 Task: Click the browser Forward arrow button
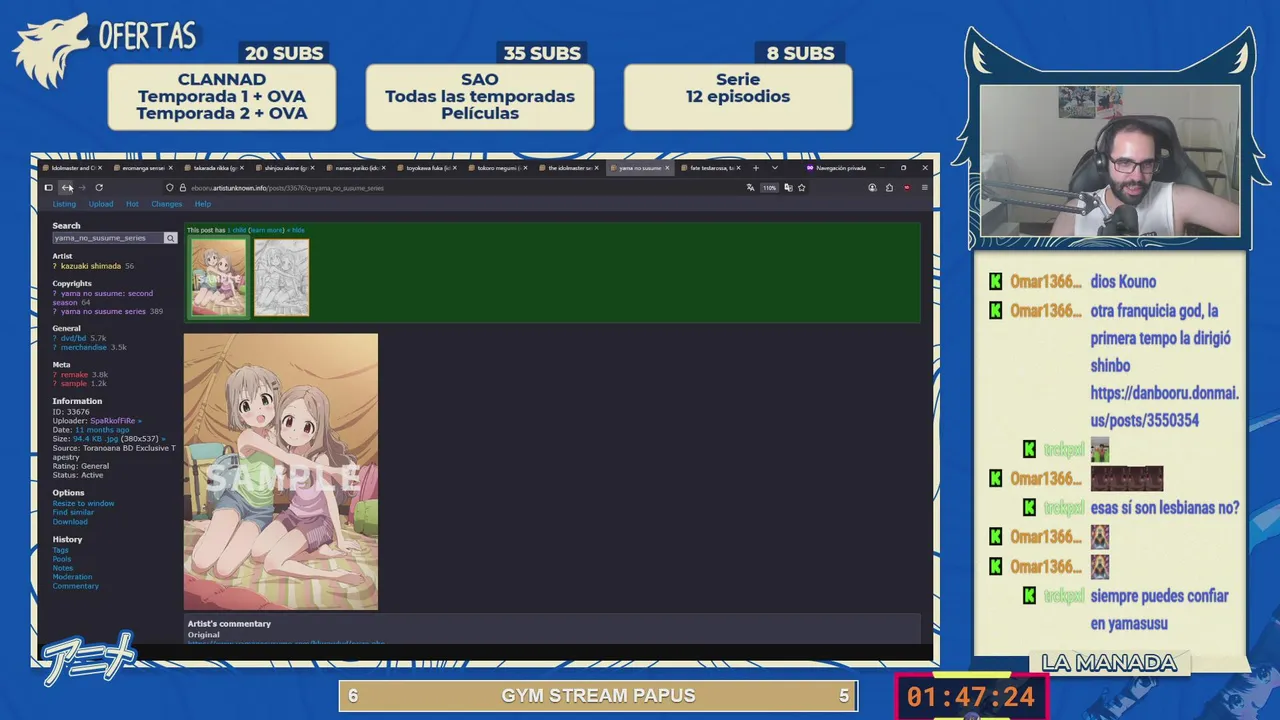pyautogui.click(x=82, y=188)
